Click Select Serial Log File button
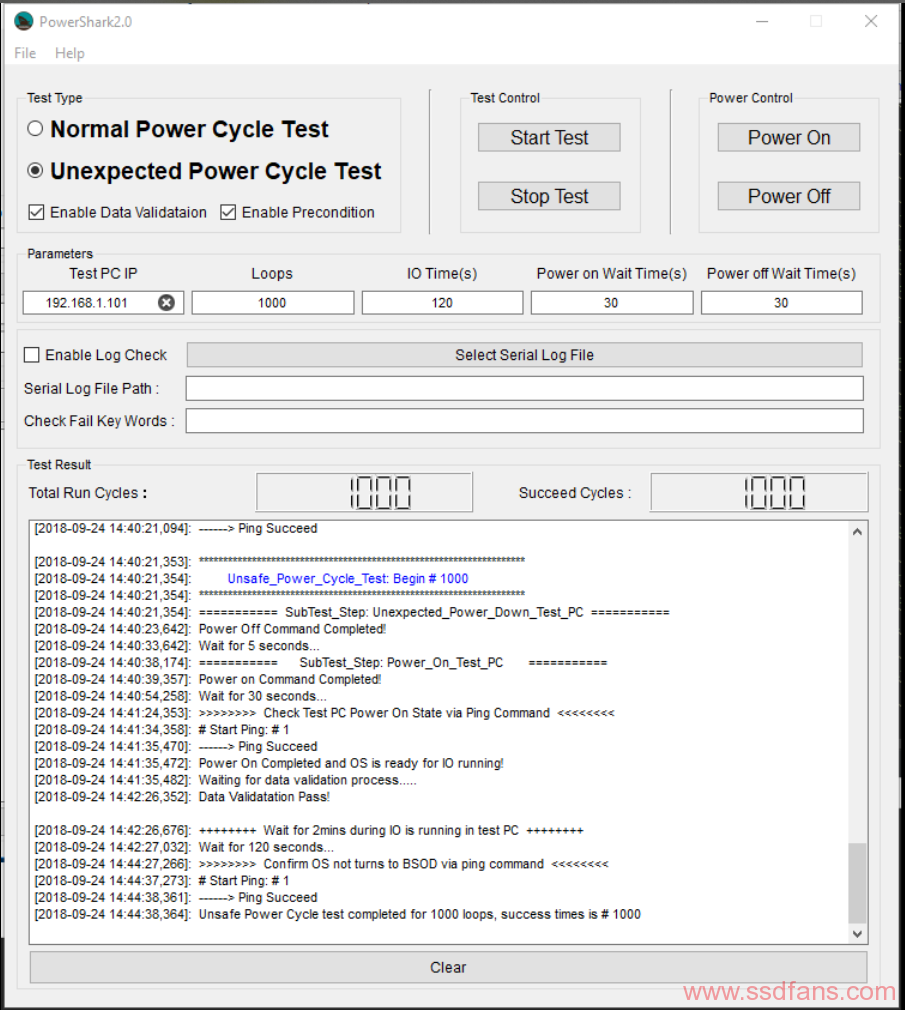905x1010 pixels. coord(524,355)
